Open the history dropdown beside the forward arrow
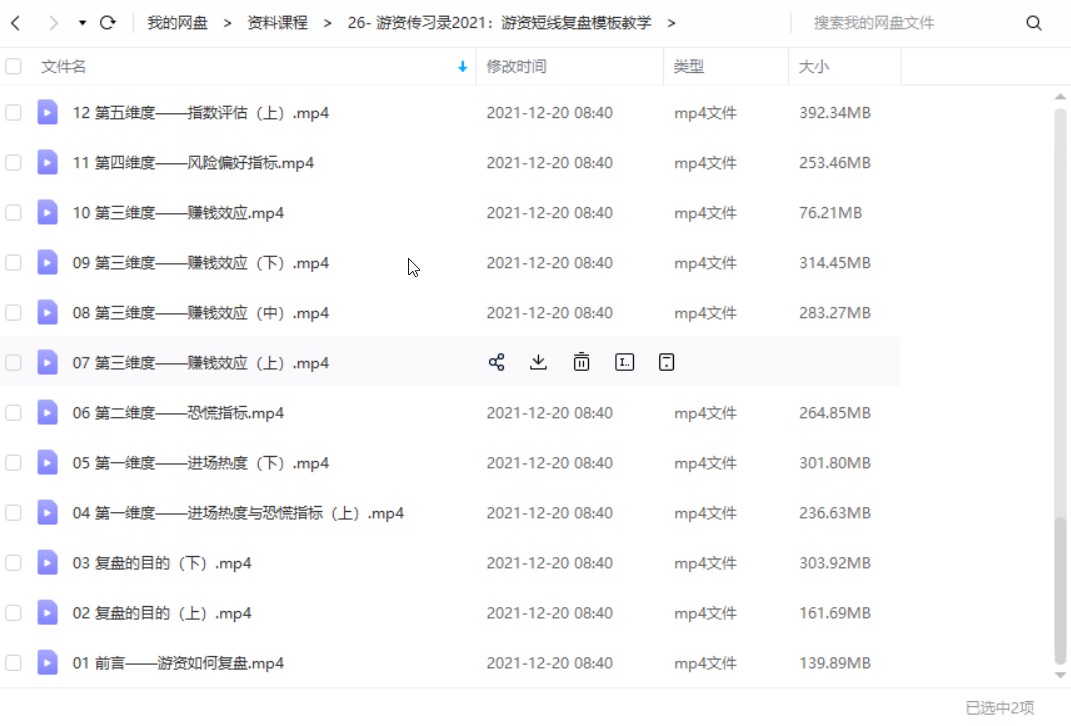The height and width of the screenshot is (726, 1071). click(82, 21)
